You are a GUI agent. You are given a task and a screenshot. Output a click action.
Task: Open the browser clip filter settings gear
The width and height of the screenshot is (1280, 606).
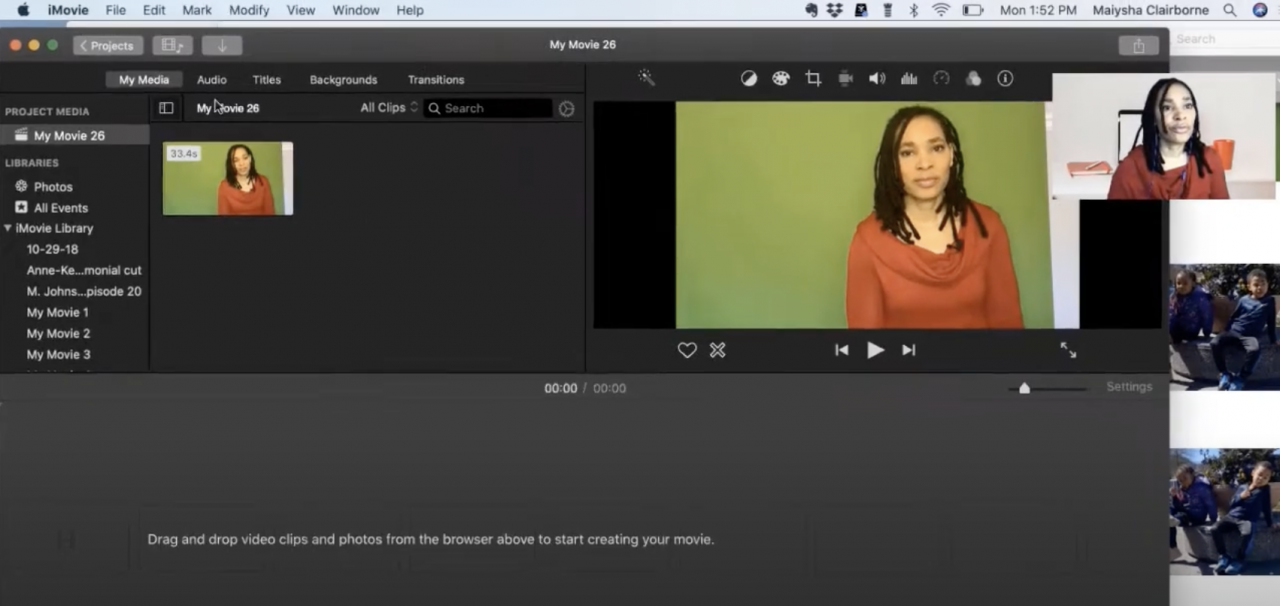tap(567, 108)
